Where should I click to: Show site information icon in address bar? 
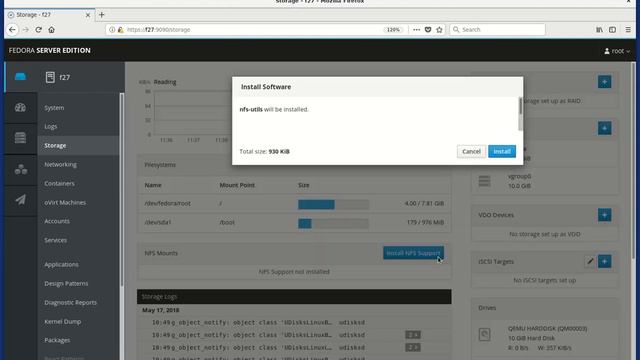[112, 29]
